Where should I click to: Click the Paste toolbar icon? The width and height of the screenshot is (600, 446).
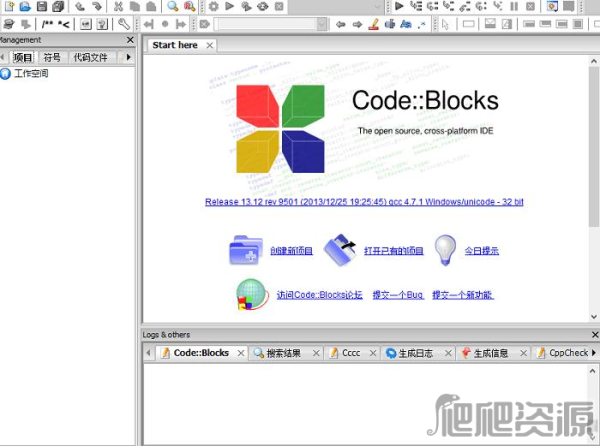coord(151,6)
